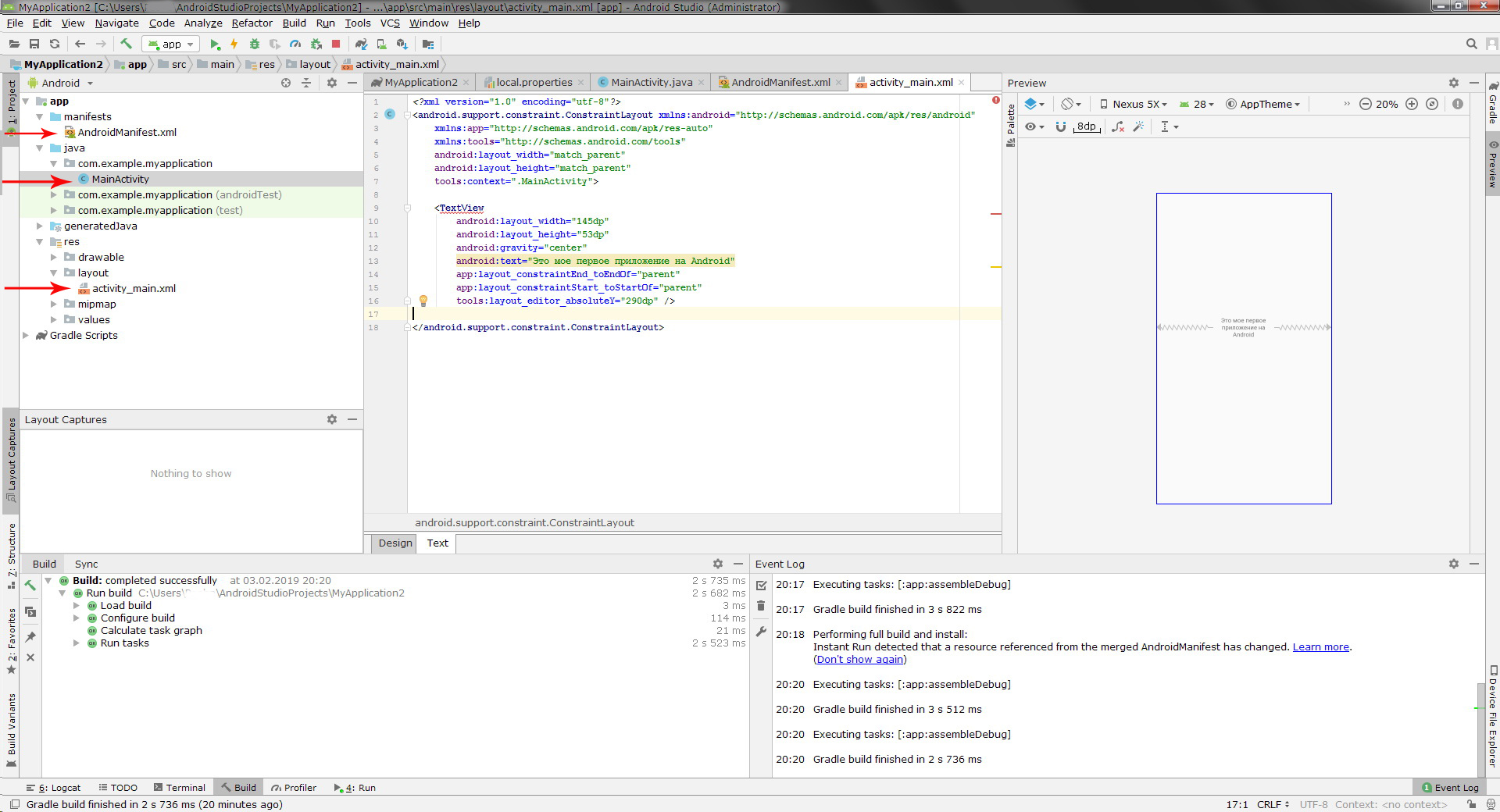Open the Refactor menu

coord(252,23)
